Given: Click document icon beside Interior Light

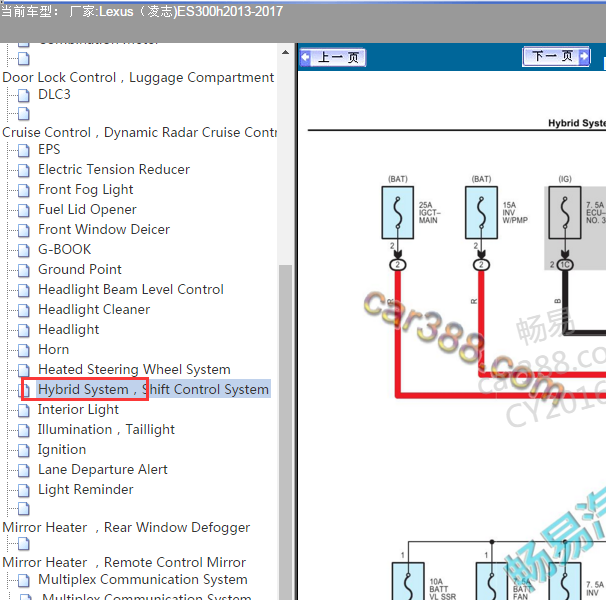Looking at the screenshot, I should (x=24, y=410).
